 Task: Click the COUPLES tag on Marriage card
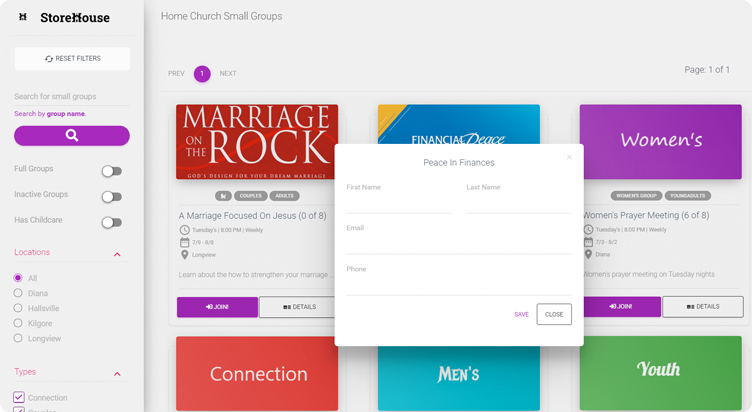pyautogui.click(x=251, y=196)
